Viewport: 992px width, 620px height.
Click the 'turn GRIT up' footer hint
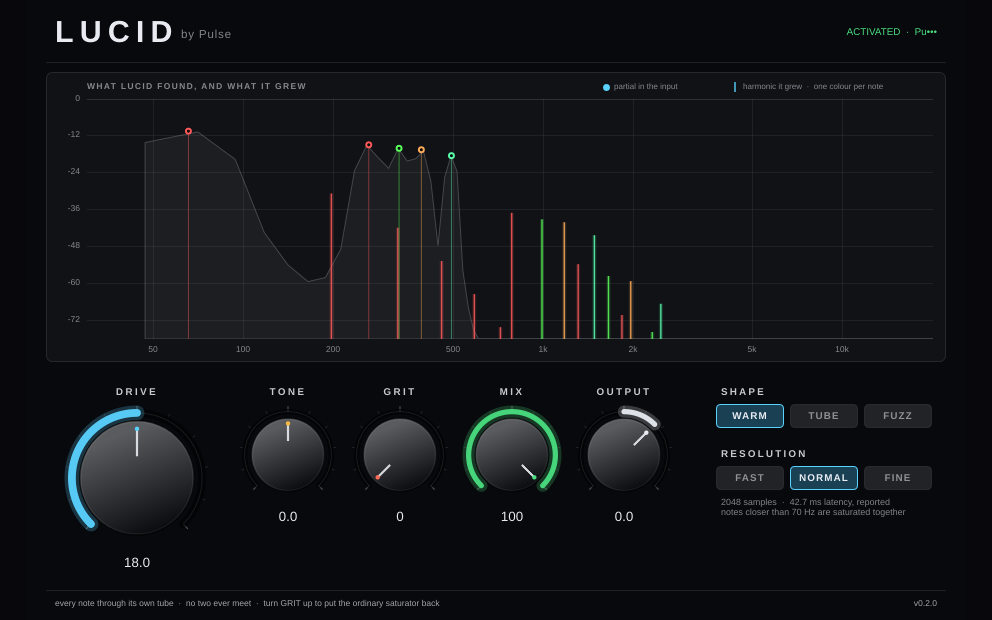point(351,603)
